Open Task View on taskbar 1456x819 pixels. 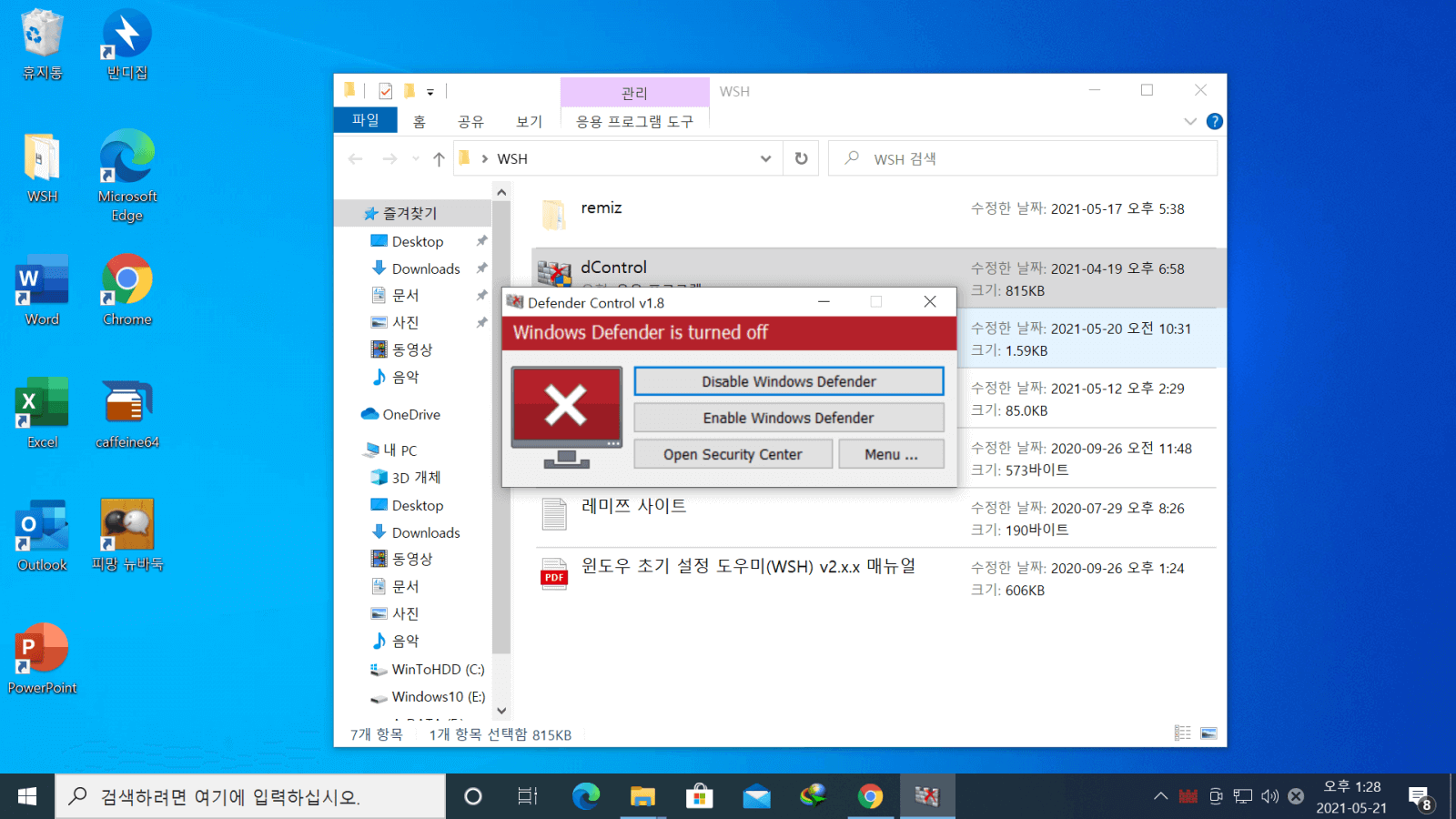click(x=528, y=797)
